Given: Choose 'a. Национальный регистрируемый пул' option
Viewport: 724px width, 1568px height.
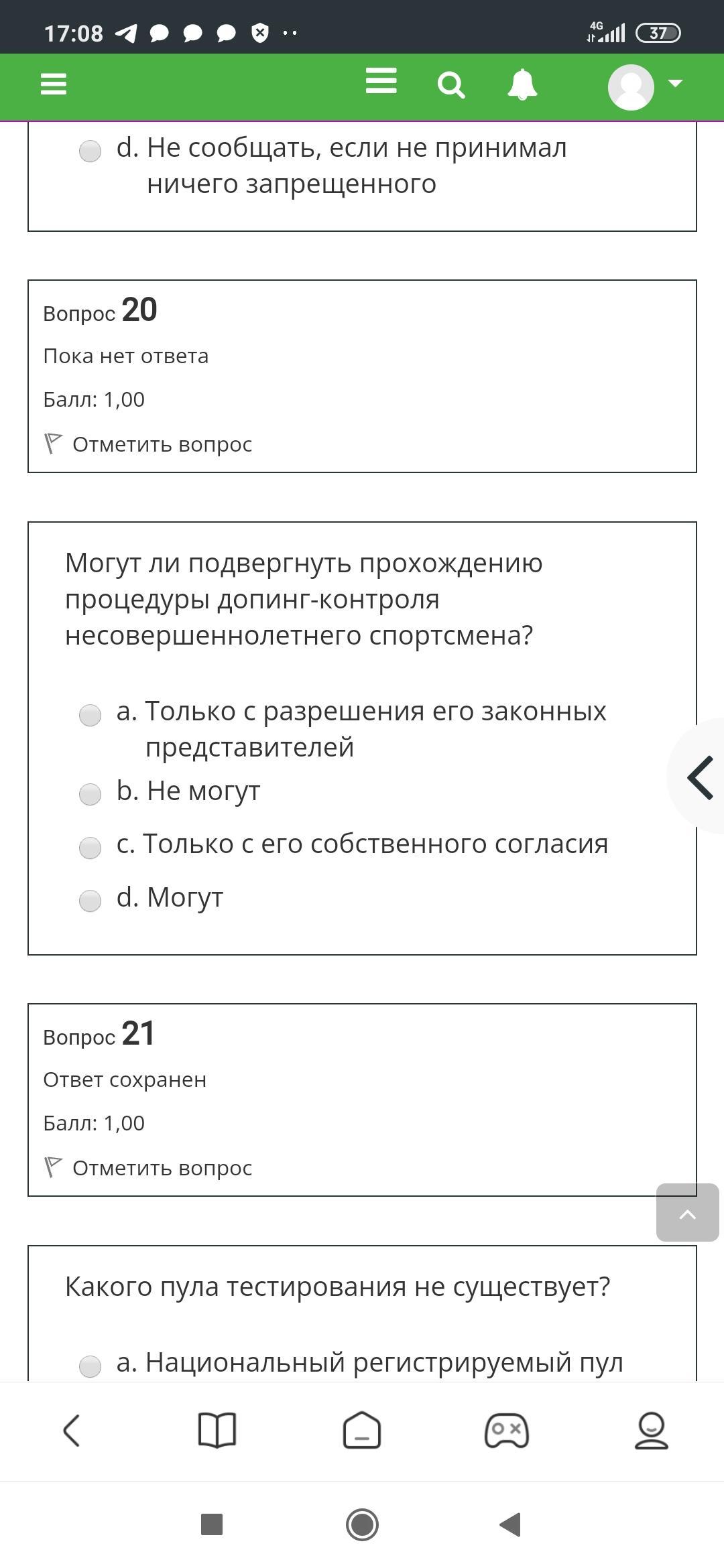Looking at the screenshot, I should pos(90,1366).
